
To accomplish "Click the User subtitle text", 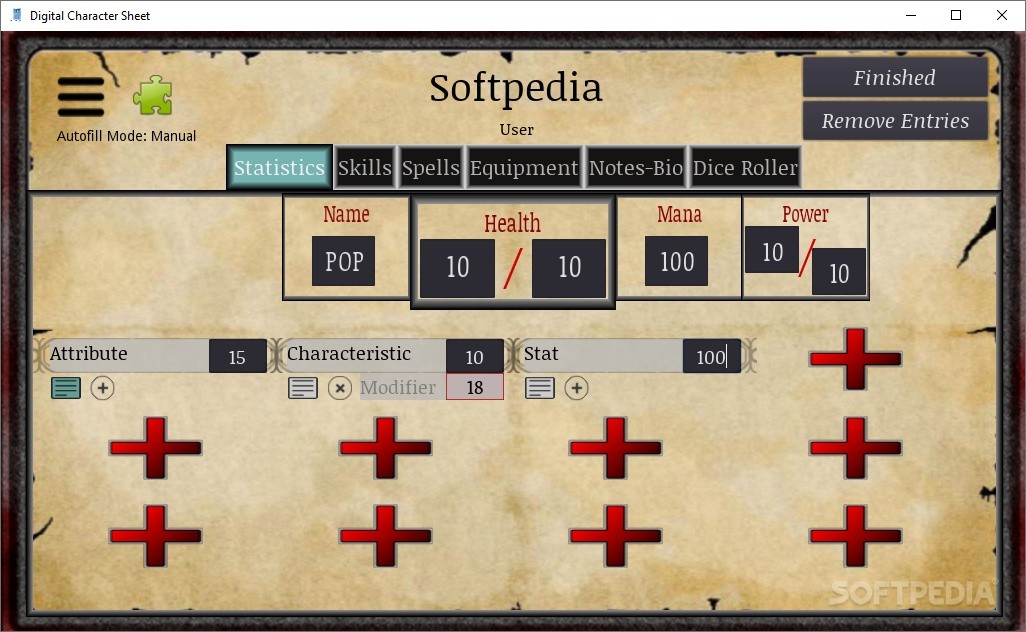I will tap(516, 130).
